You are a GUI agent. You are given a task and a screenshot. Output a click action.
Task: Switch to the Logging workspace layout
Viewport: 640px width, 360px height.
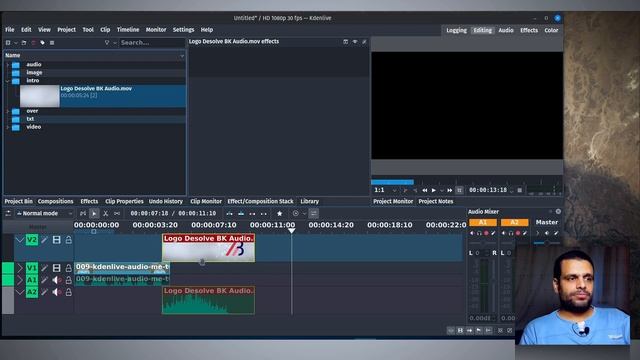click(x=456, y=30)
